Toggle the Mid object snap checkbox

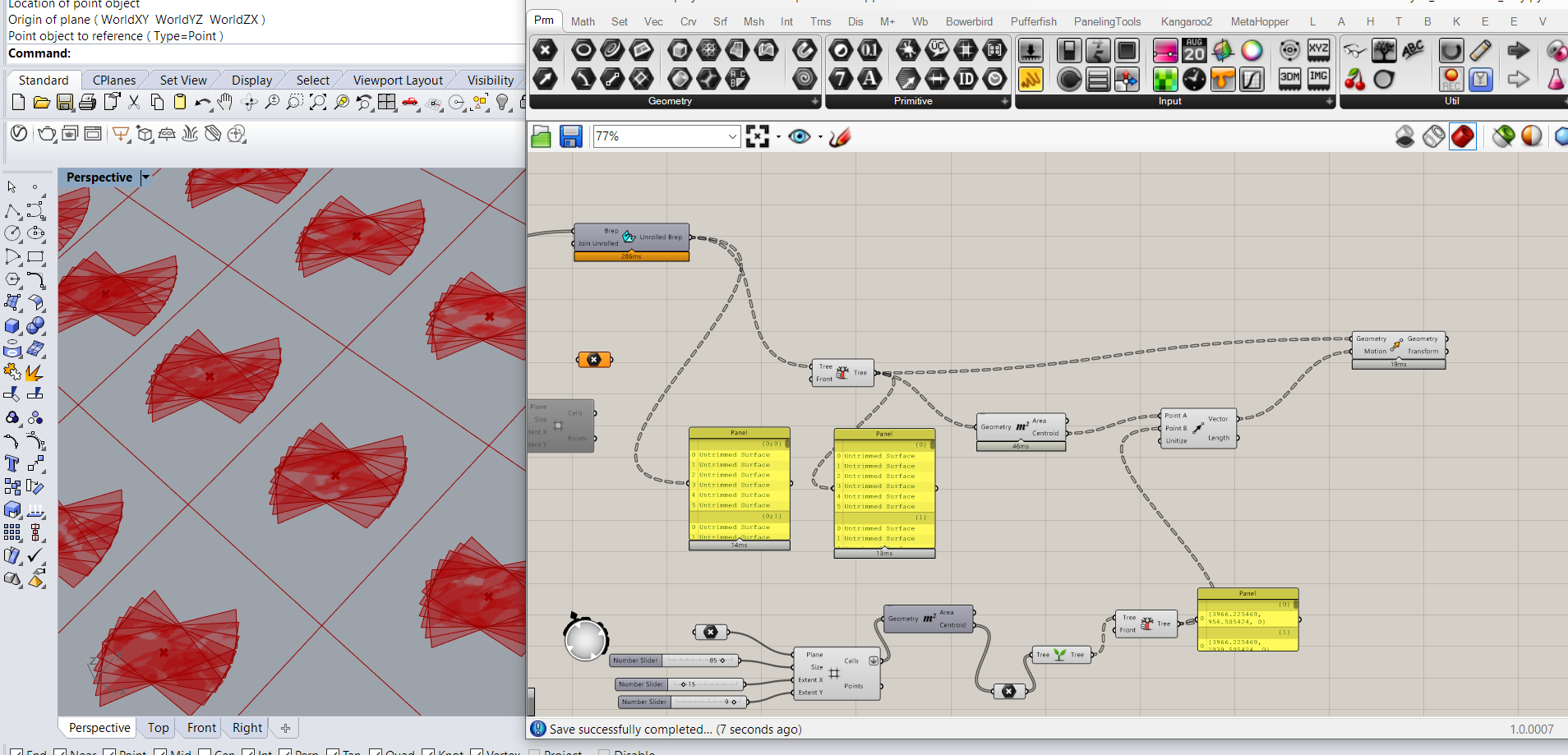click(159, 753)
